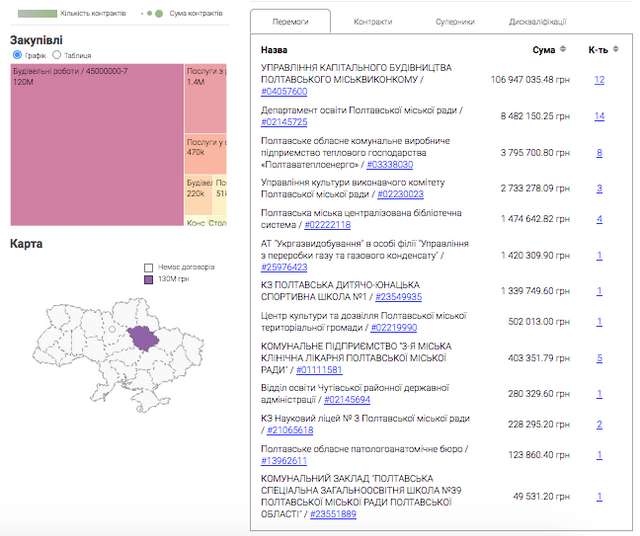Select the Перемоги tab

coord(291,21)
